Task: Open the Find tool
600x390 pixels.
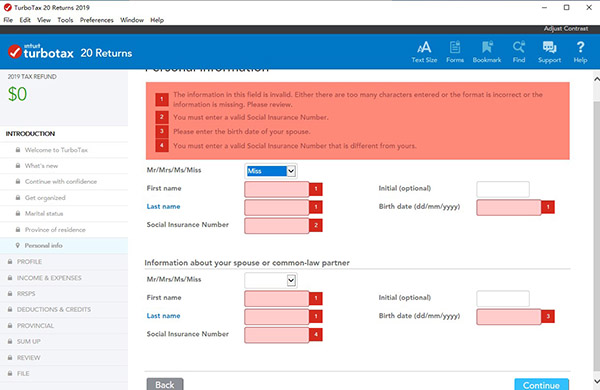Action: (519, 52)
